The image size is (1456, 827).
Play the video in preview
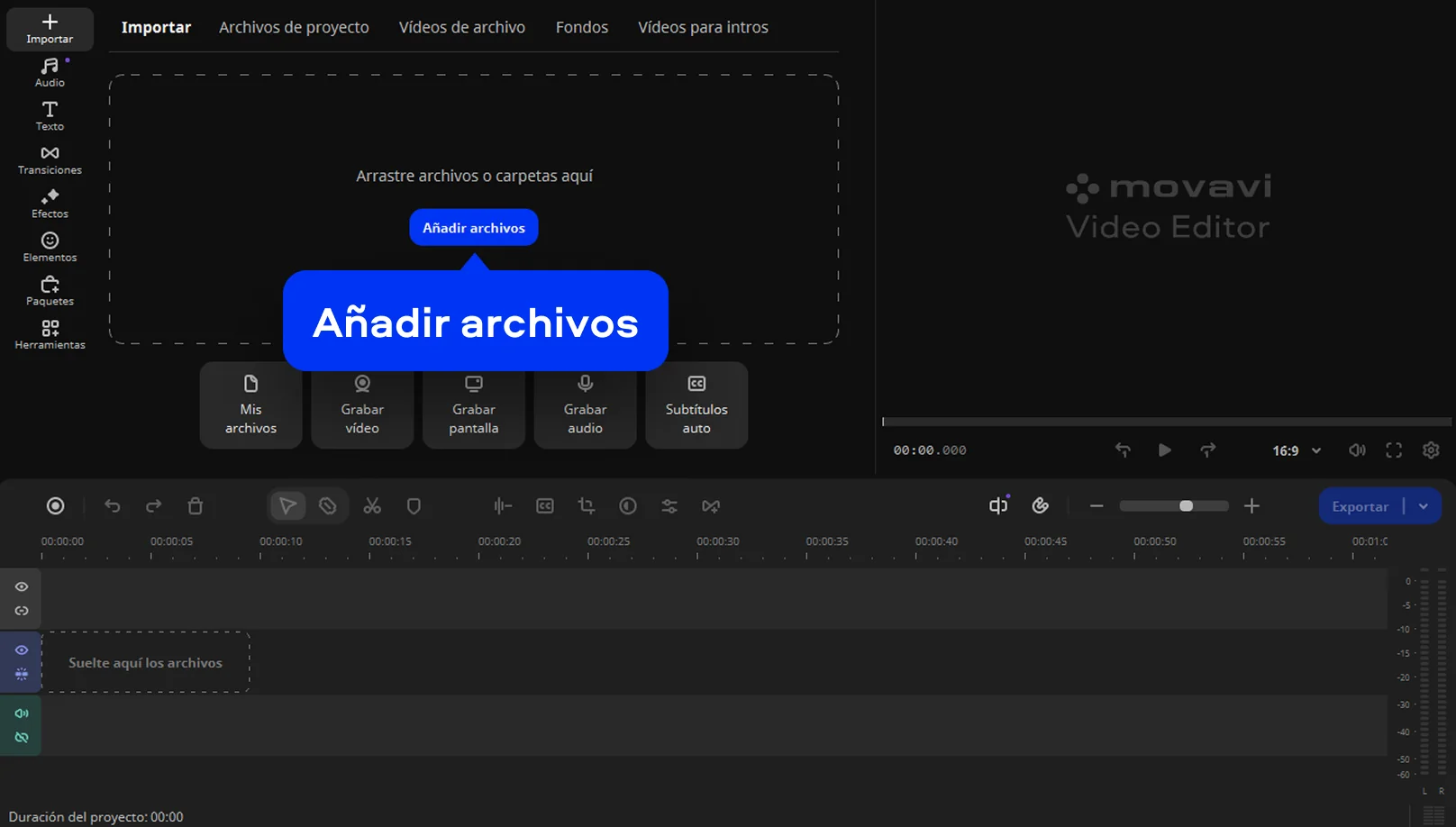point(1164,450)
